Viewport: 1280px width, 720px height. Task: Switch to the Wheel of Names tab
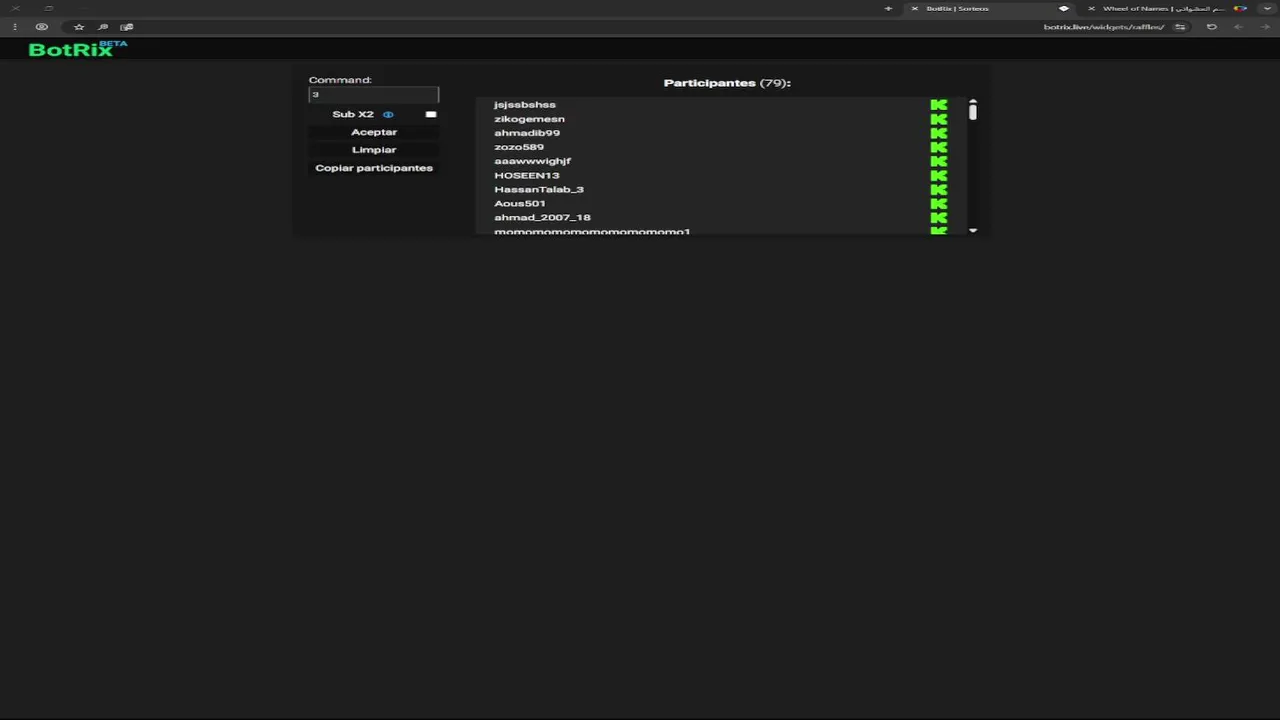[x=1165, y=8]
